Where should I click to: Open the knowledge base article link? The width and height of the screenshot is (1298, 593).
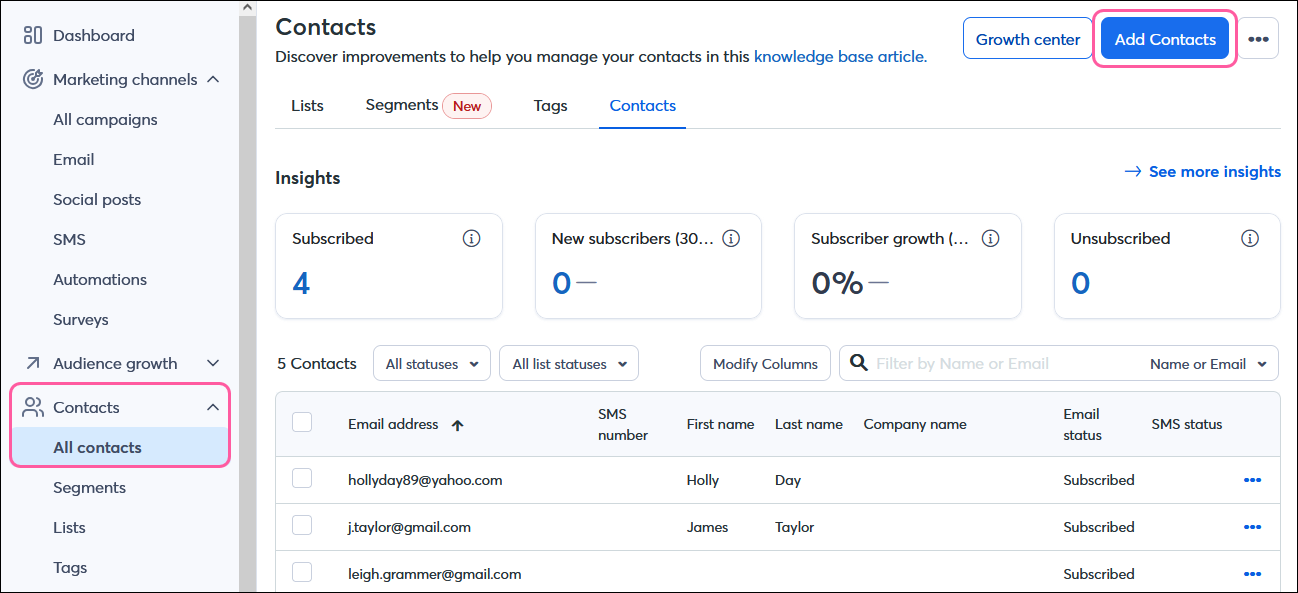click(838, 57)
